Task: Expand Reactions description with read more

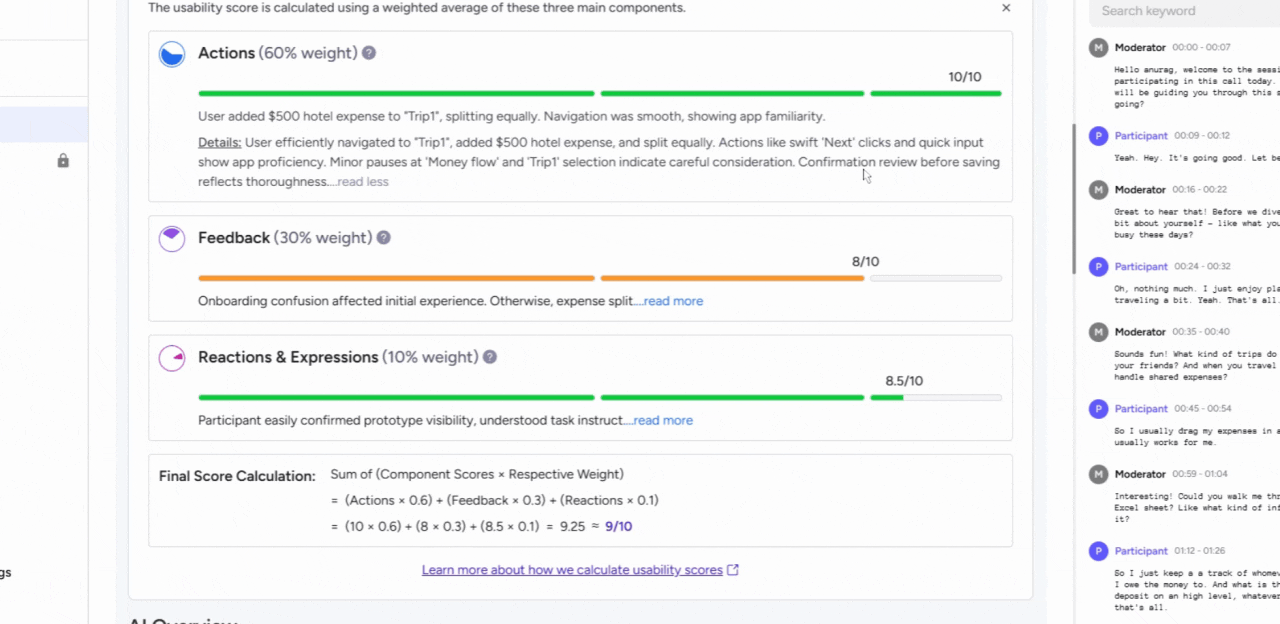Action: tap(663, 420)
